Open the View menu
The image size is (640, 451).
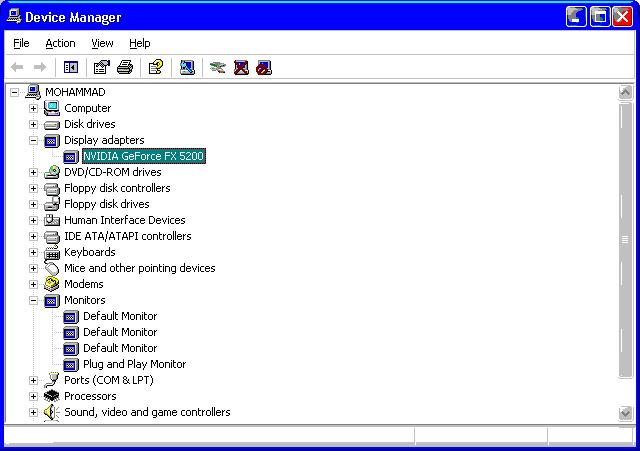[102, 43]
